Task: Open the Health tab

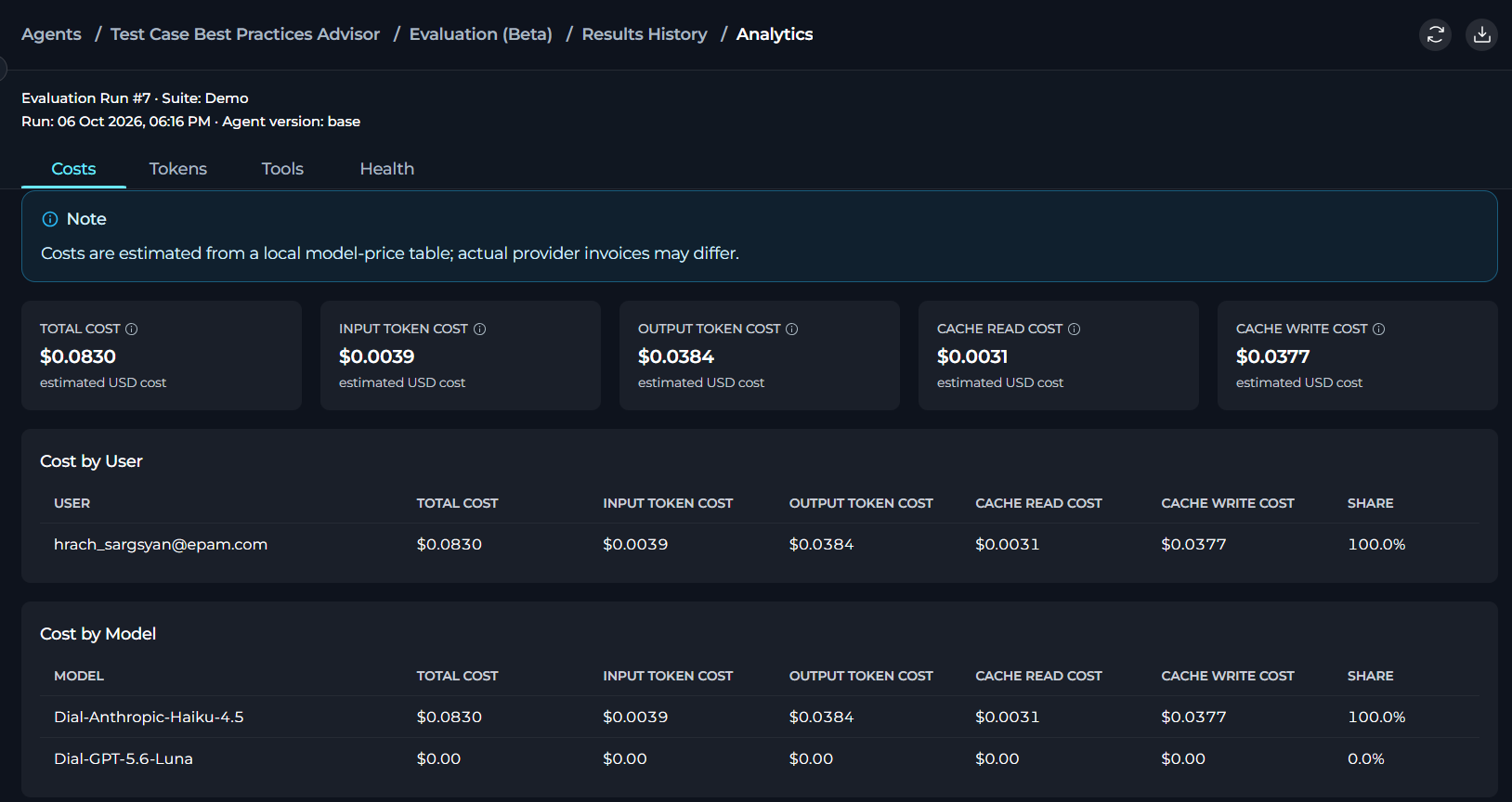Action: click(387, 169)
